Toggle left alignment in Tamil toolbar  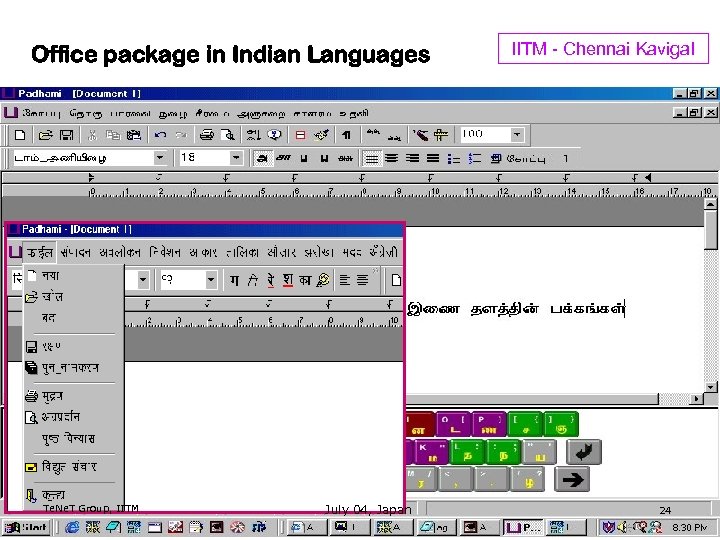coord(371,159)
